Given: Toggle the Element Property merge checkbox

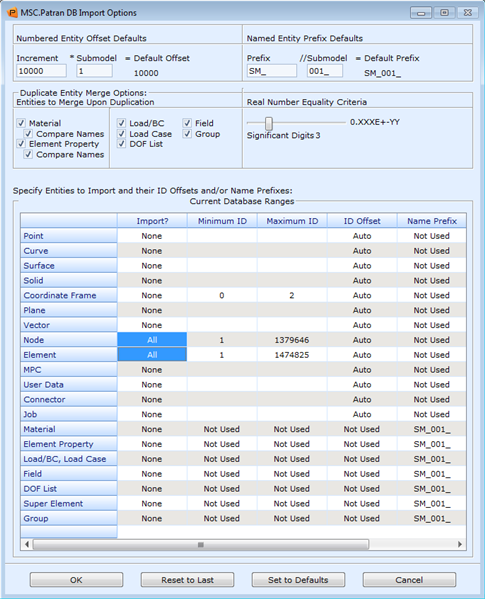Looking at the screenshot, I should pos(21,144).
